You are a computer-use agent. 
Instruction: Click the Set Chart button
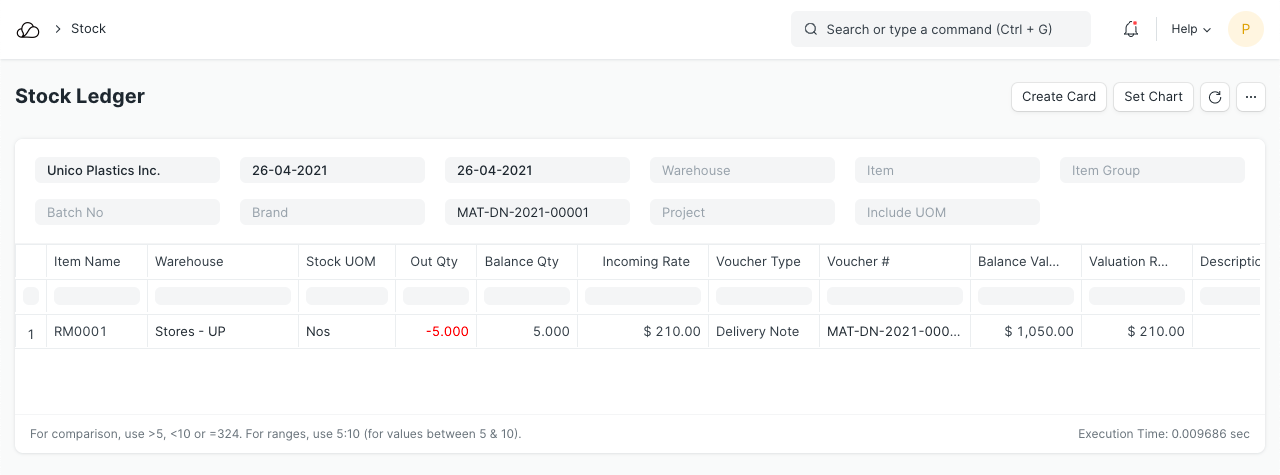(1153, 97)
